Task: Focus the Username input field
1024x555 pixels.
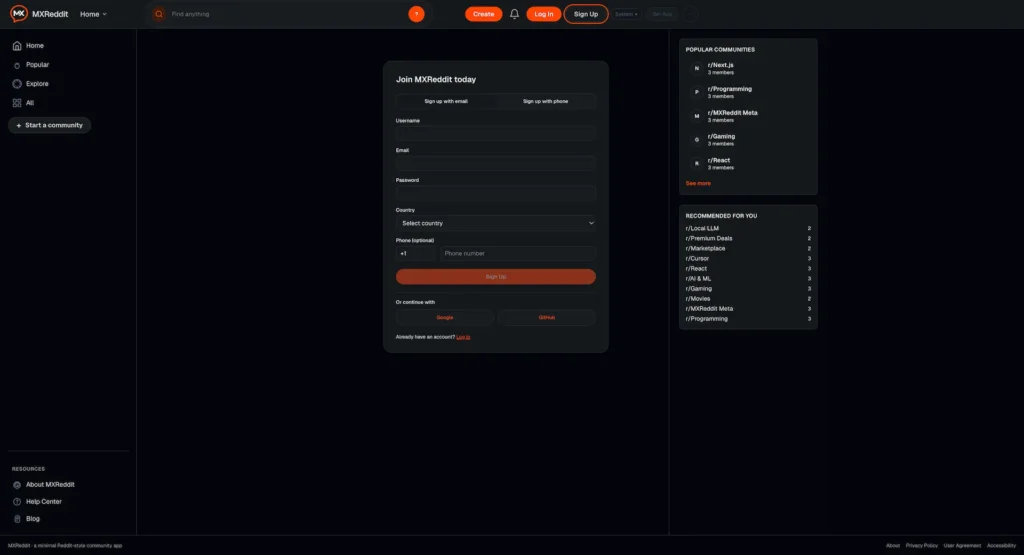Action: click(x=496, y=133)
